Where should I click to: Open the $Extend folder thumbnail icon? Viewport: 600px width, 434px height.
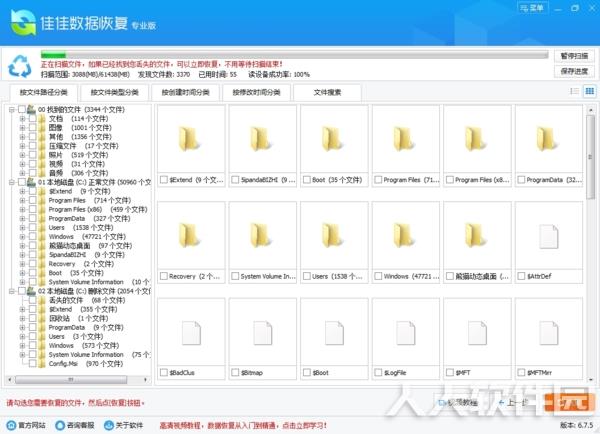[188, 139]
